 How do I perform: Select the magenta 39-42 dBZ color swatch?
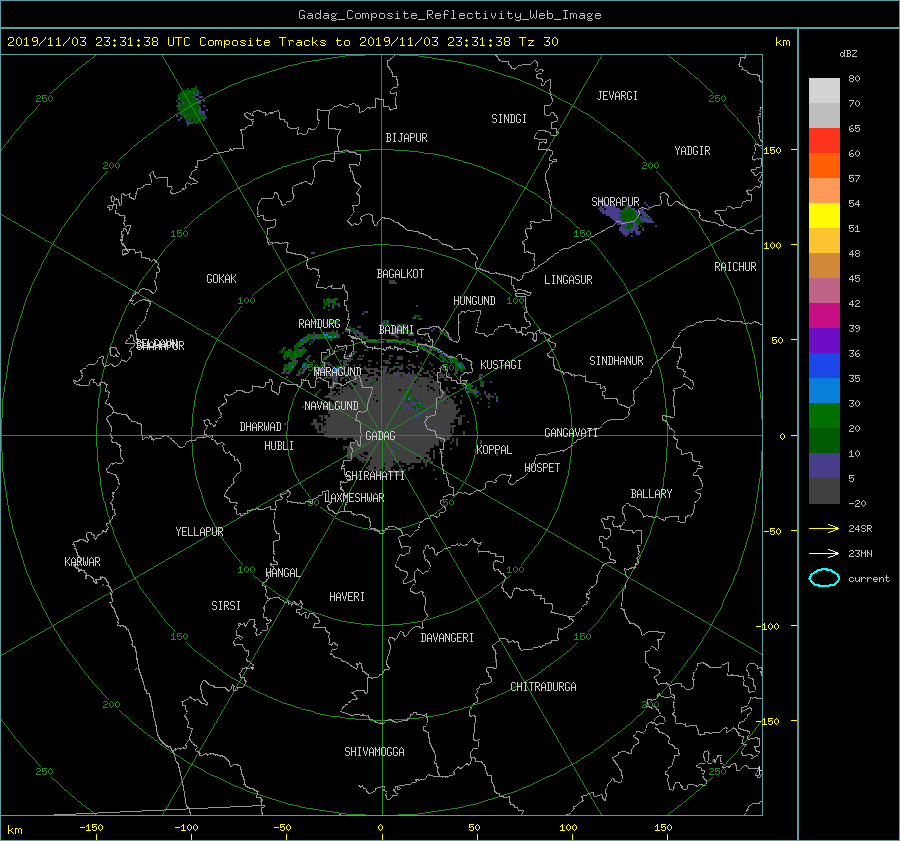click(x=824, y=316)
